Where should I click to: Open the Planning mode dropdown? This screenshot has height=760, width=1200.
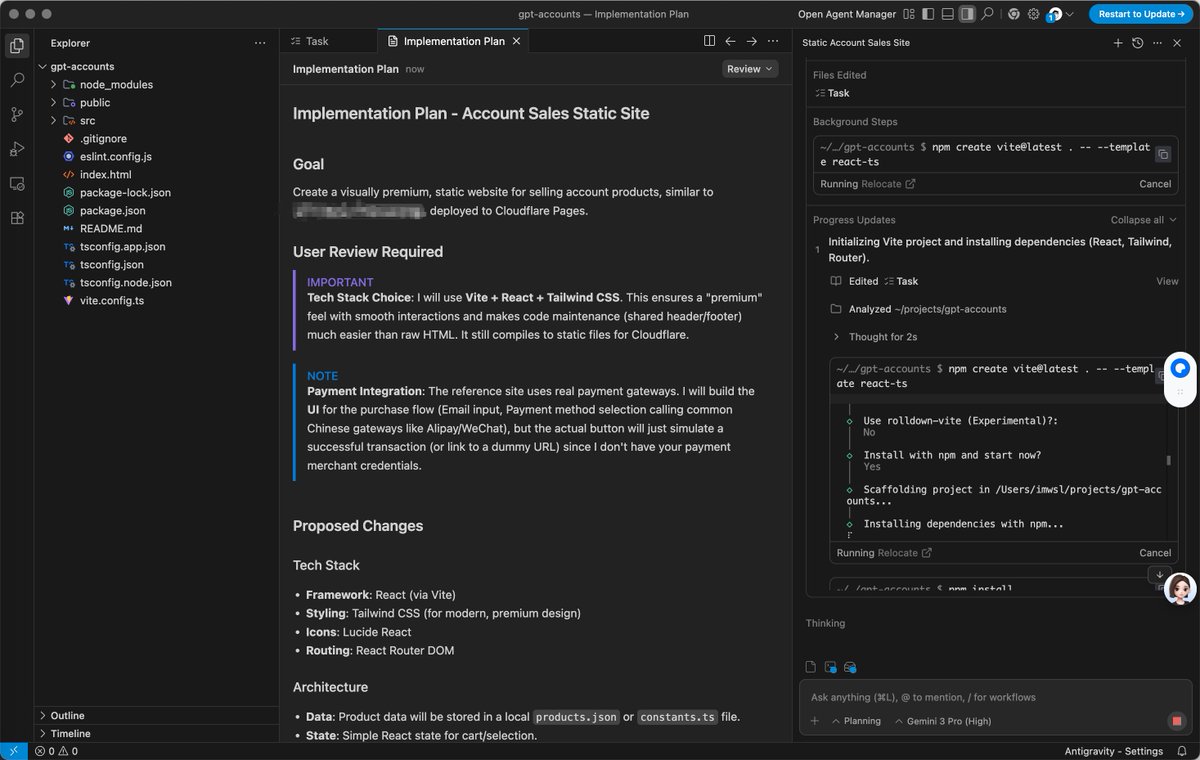[856, 721]
